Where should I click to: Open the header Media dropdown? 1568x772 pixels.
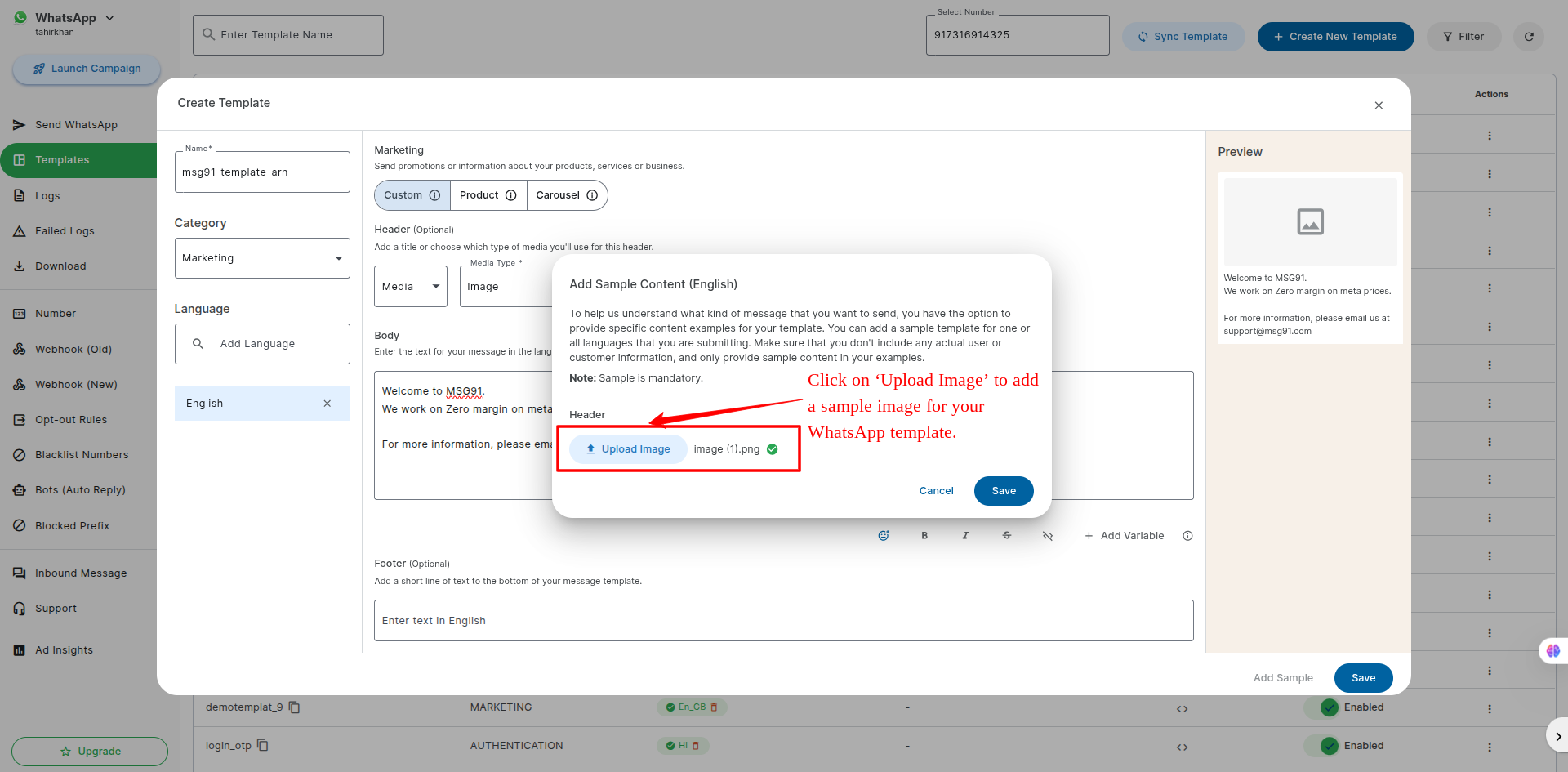[411, 287]
